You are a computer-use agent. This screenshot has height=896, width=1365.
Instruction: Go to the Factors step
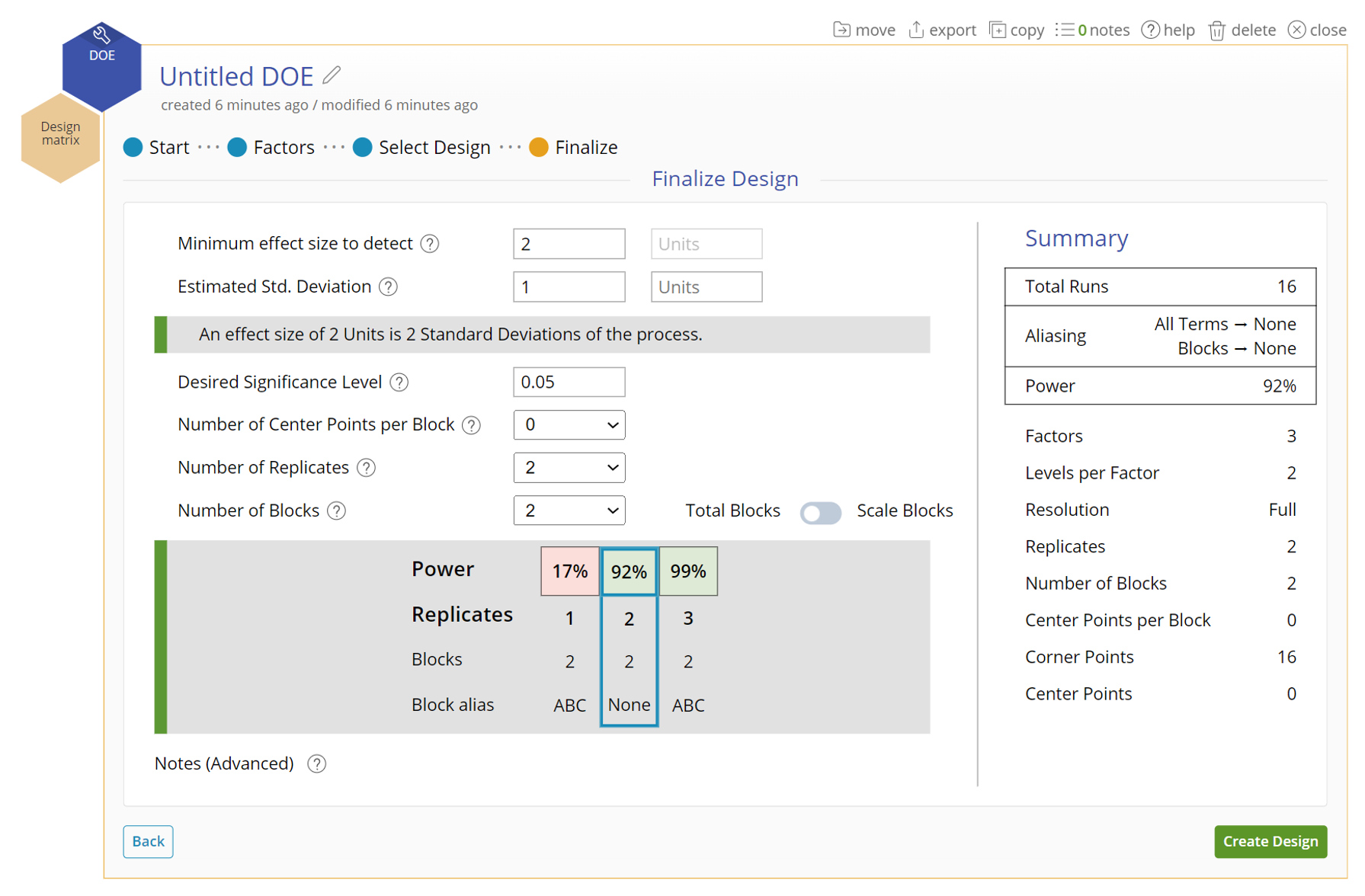point(271,147)
